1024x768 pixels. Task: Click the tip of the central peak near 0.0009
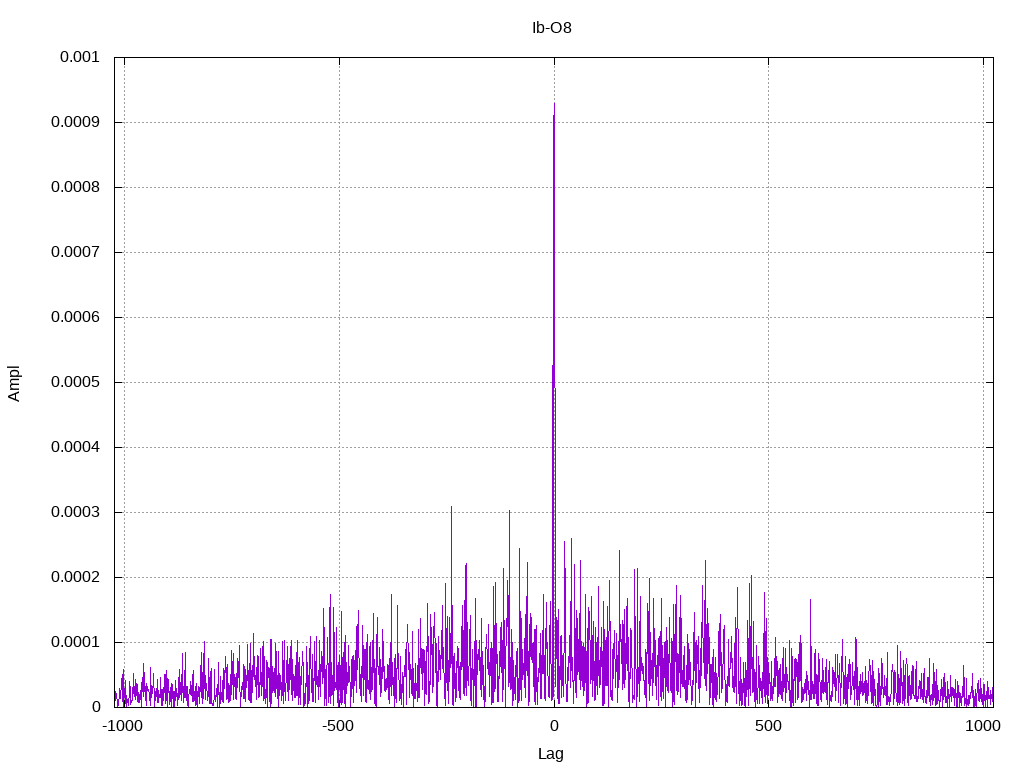(554, 103)
